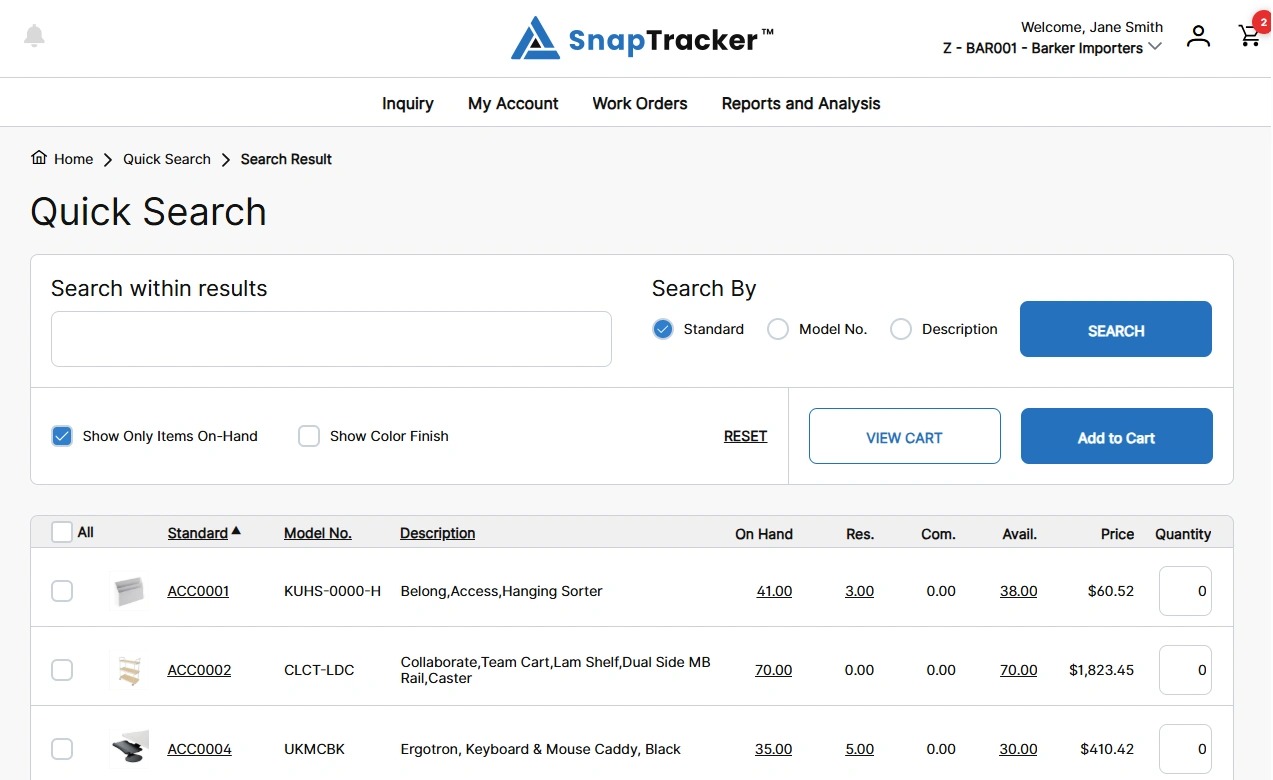Open the Work Orders menu

coord(640,103)
